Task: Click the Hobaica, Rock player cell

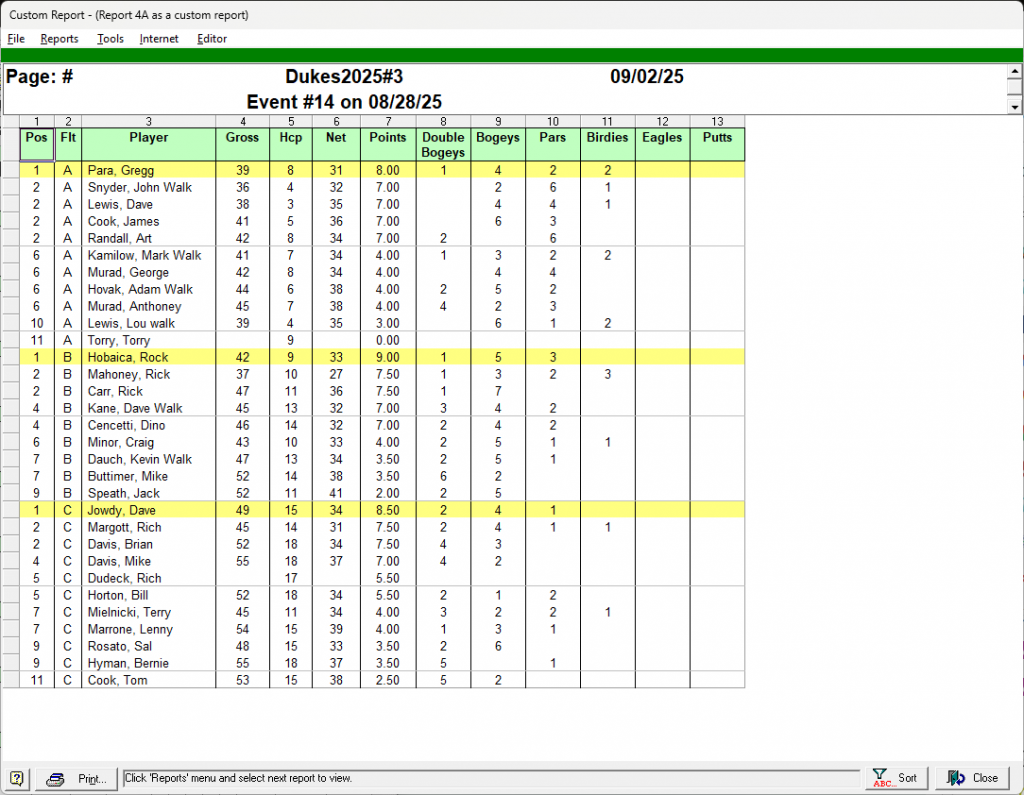Action: pos(148,357)
